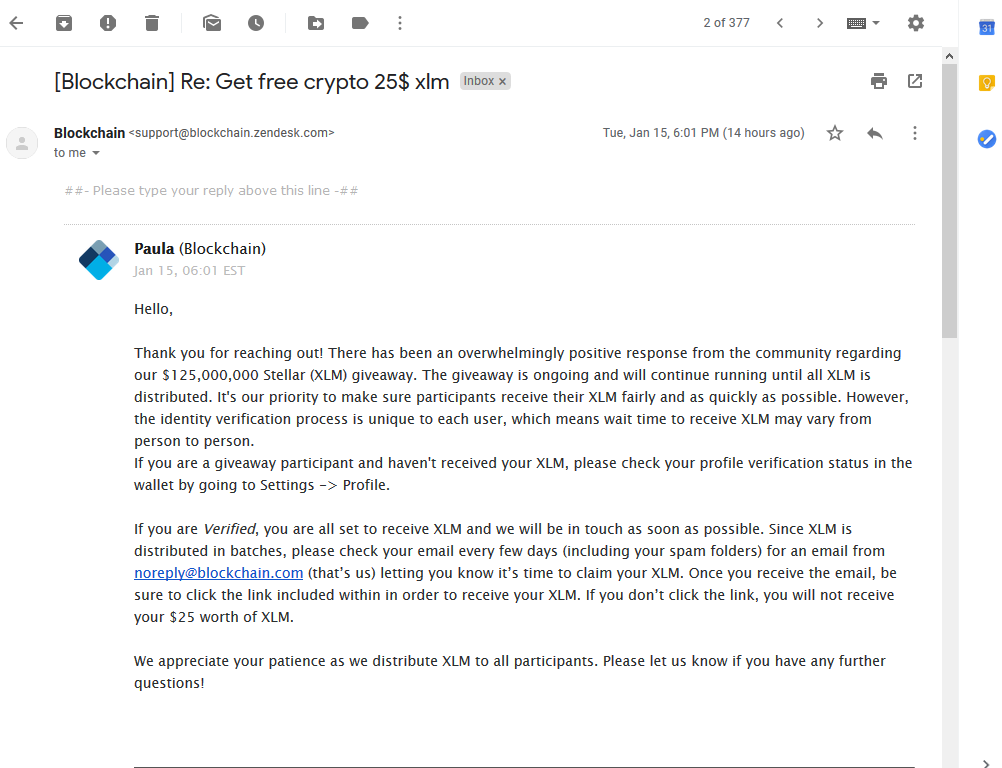Screen dimensions: 1002x768
Task: Reply to Blockchain's message
Action: point(875,133)
